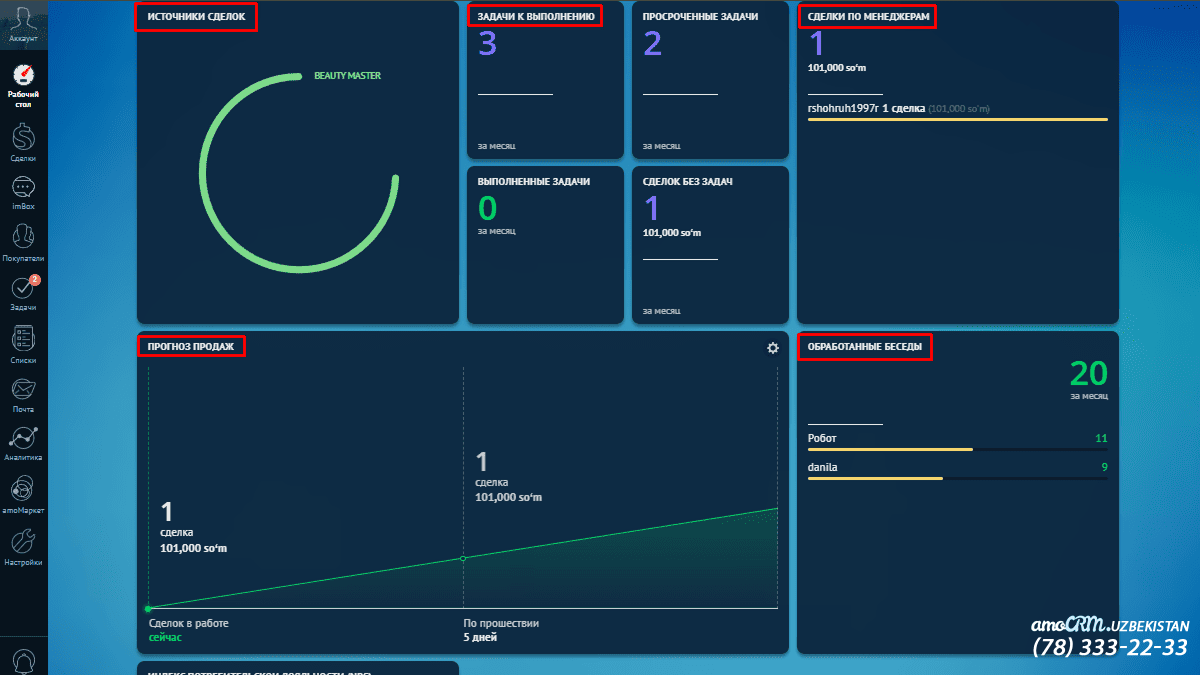Open imBox chat icon

(23, 187)
